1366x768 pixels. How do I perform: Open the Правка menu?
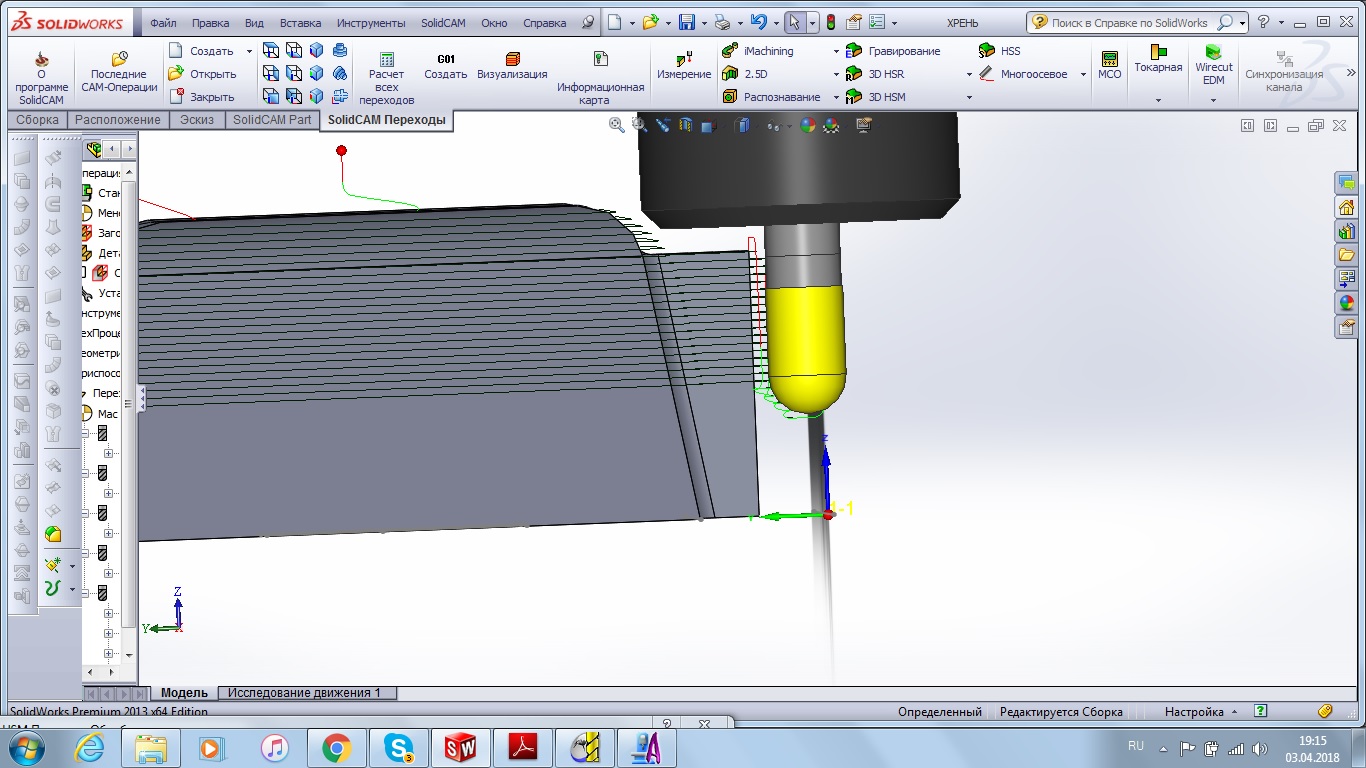[210, 23]
